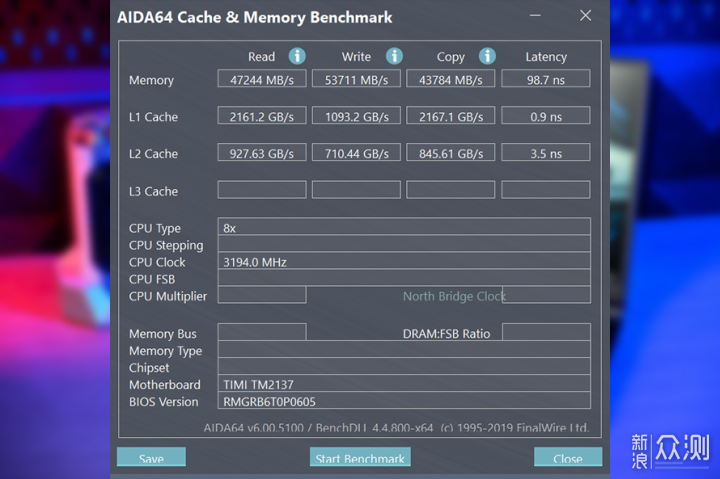720x479 pixels.
Task: Click the empty L3 Cache write field
Action: coord(356,190)
